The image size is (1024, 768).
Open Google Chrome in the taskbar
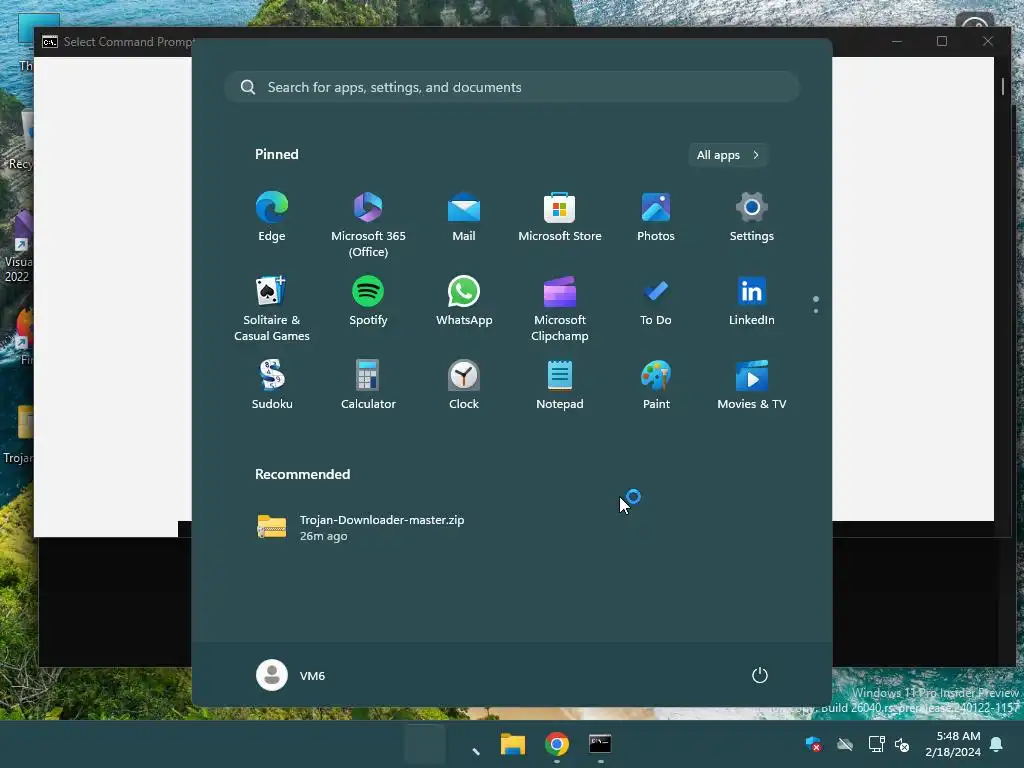(556, 744)
